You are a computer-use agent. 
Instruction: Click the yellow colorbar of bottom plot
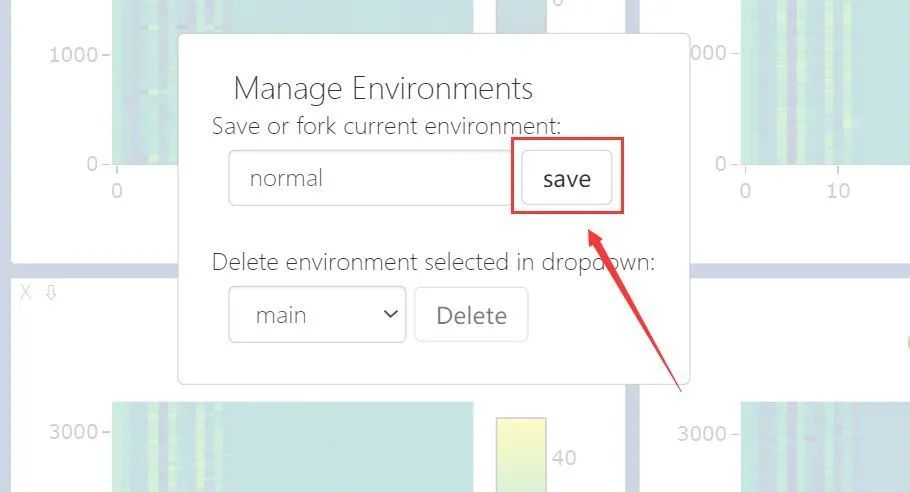click(x=521, y=454)
